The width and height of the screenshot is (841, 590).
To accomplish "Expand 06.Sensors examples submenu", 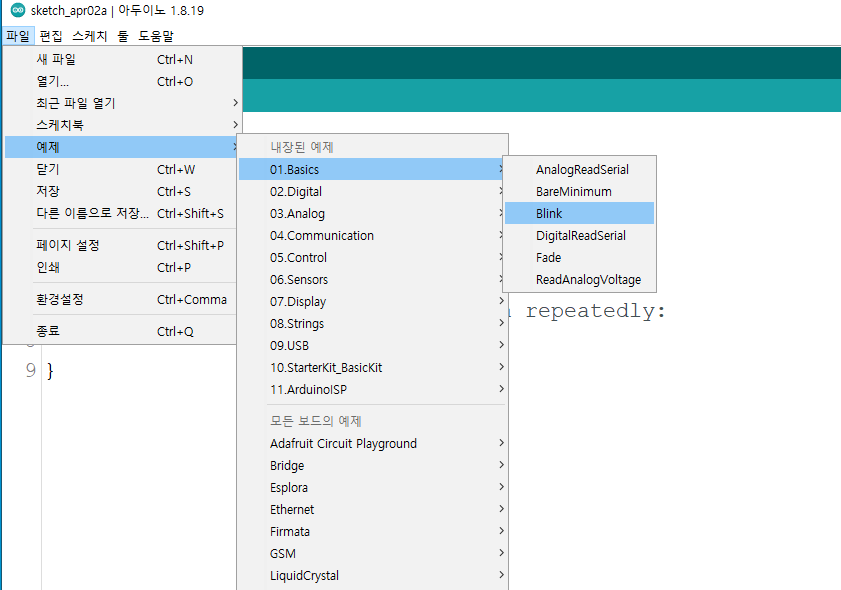I will (x=372, y=279).
